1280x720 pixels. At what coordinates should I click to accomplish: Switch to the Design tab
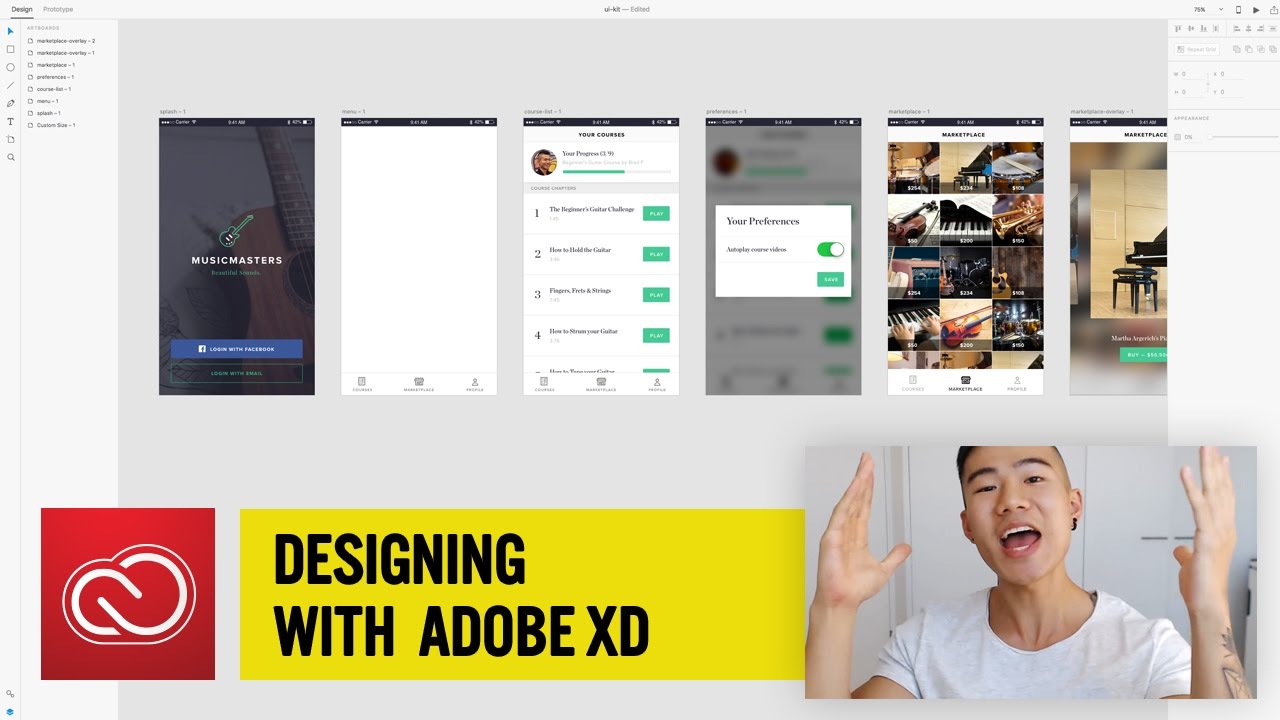[x=22, y=9]
